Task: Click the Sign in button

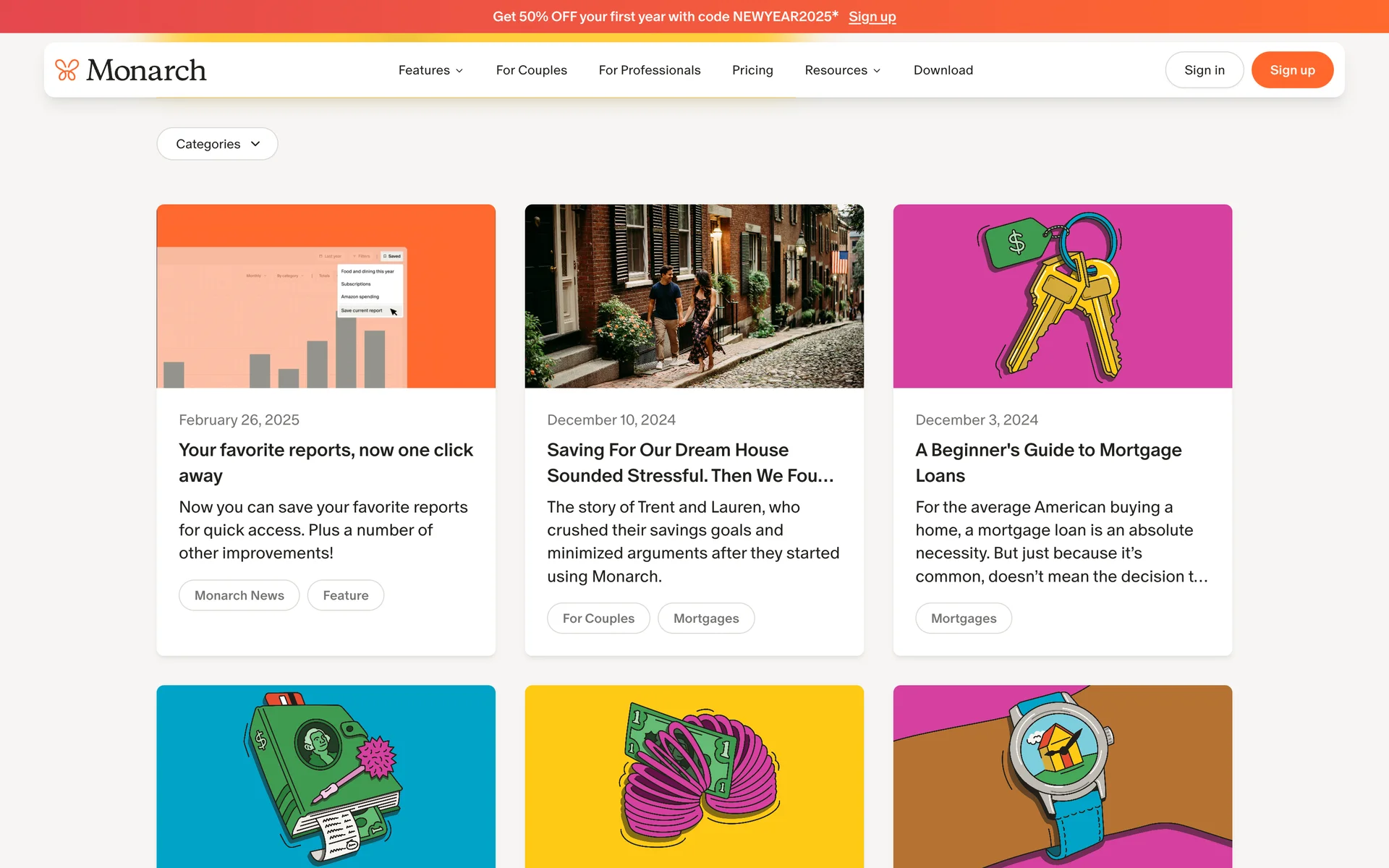Action: coord(1204,70)
